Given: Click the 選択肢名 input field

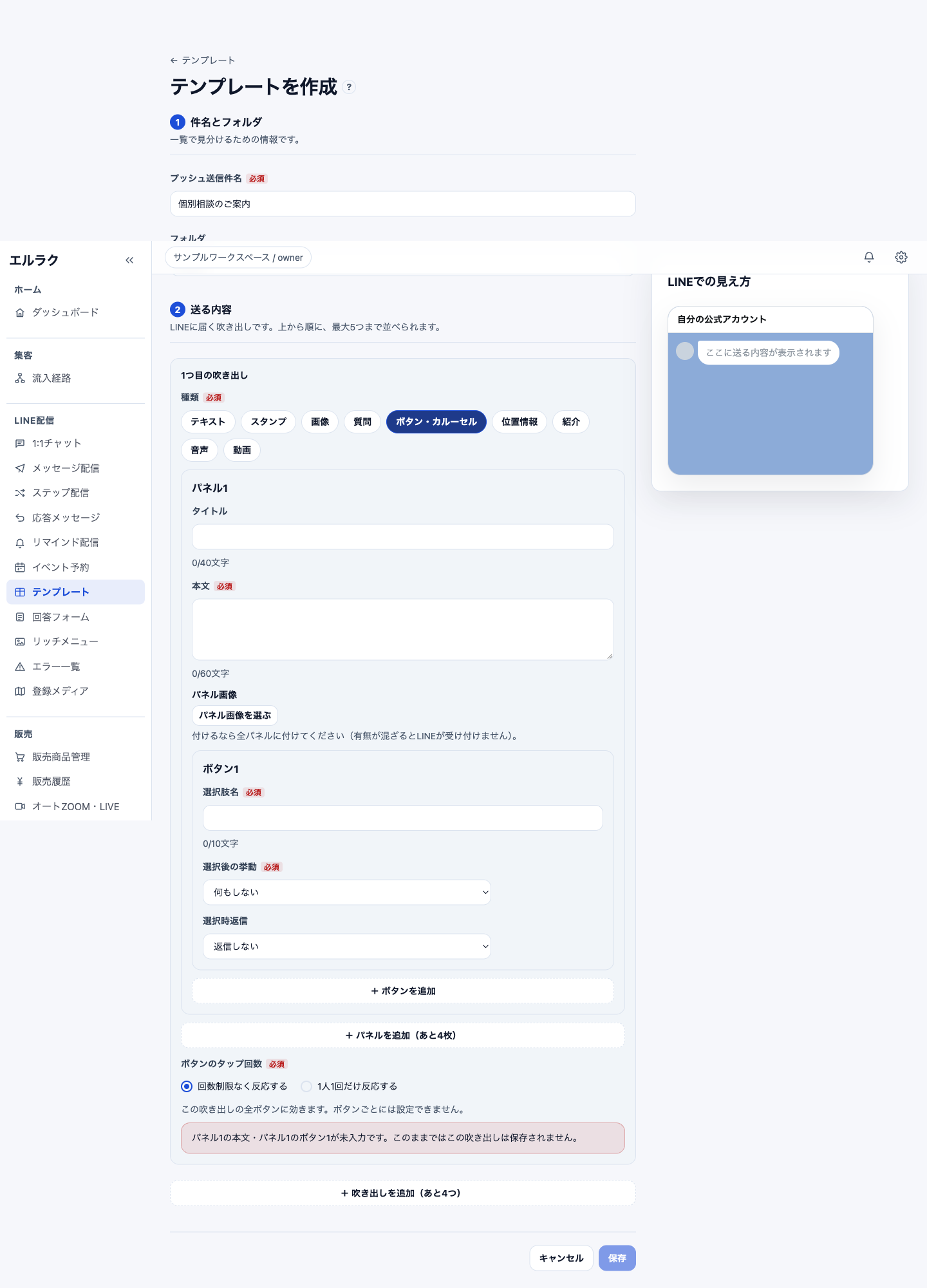Looking at the screenshot, I should click(403, 818).
